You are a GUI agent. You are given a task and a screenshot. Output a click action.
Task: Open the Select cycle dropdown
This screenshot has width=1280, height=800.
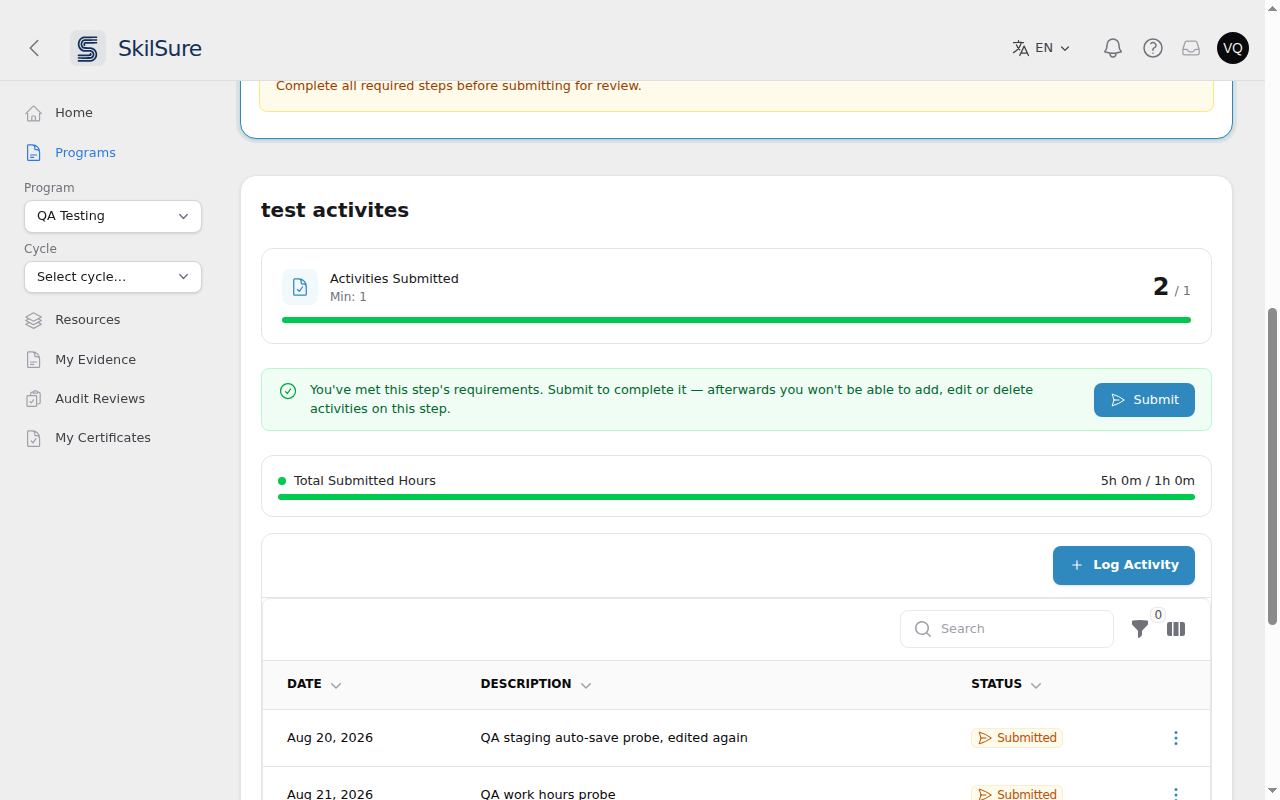pyautogui.click(x=113, y=277)
